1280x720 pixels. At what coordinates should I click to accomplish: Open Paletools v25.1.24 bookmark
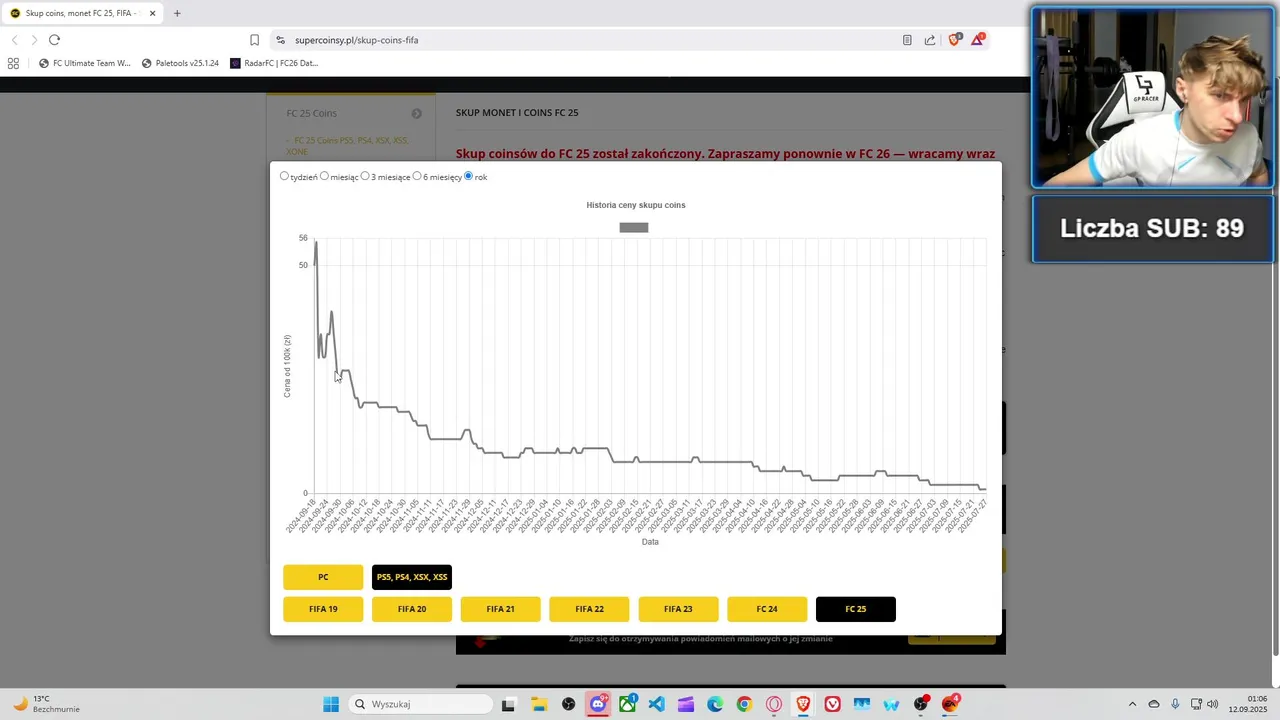(x=180, y=63)
